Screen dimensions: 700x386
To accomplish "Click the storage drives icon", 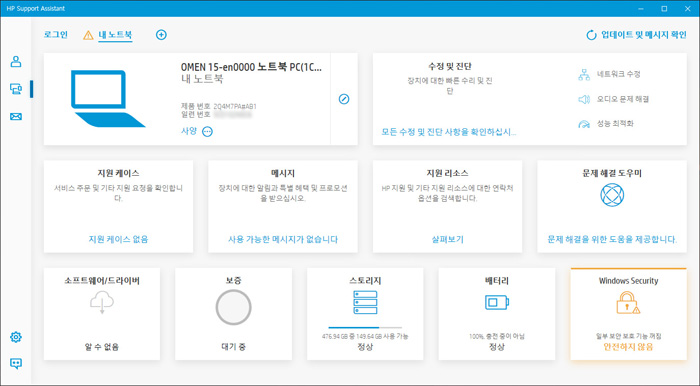I will 365,302.
